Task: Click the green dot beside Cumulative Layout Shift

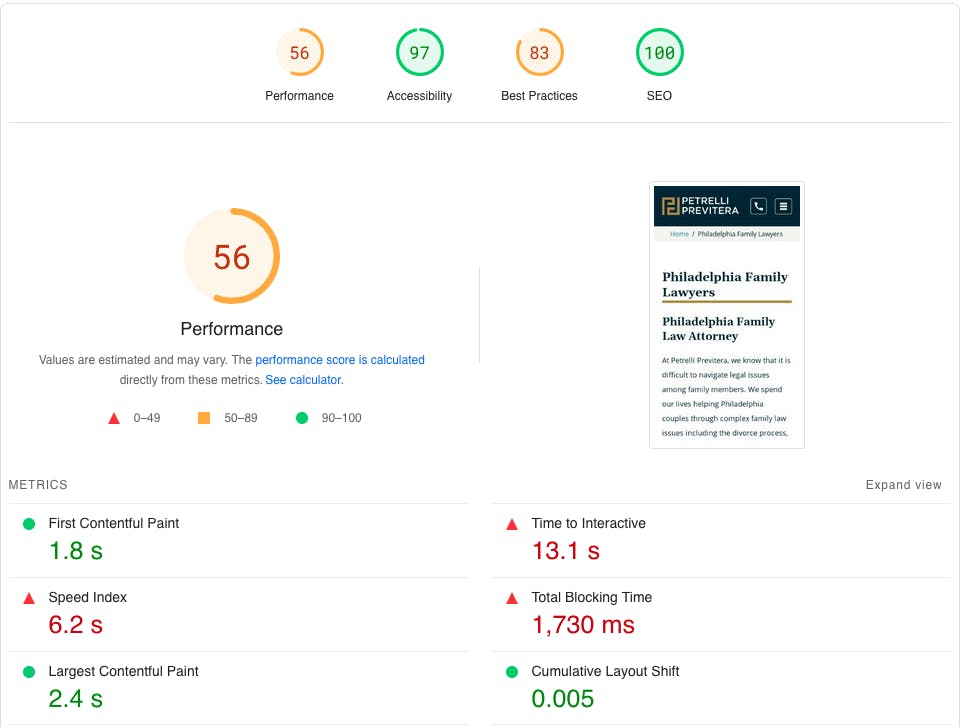Action: click(x=512, y=672)
